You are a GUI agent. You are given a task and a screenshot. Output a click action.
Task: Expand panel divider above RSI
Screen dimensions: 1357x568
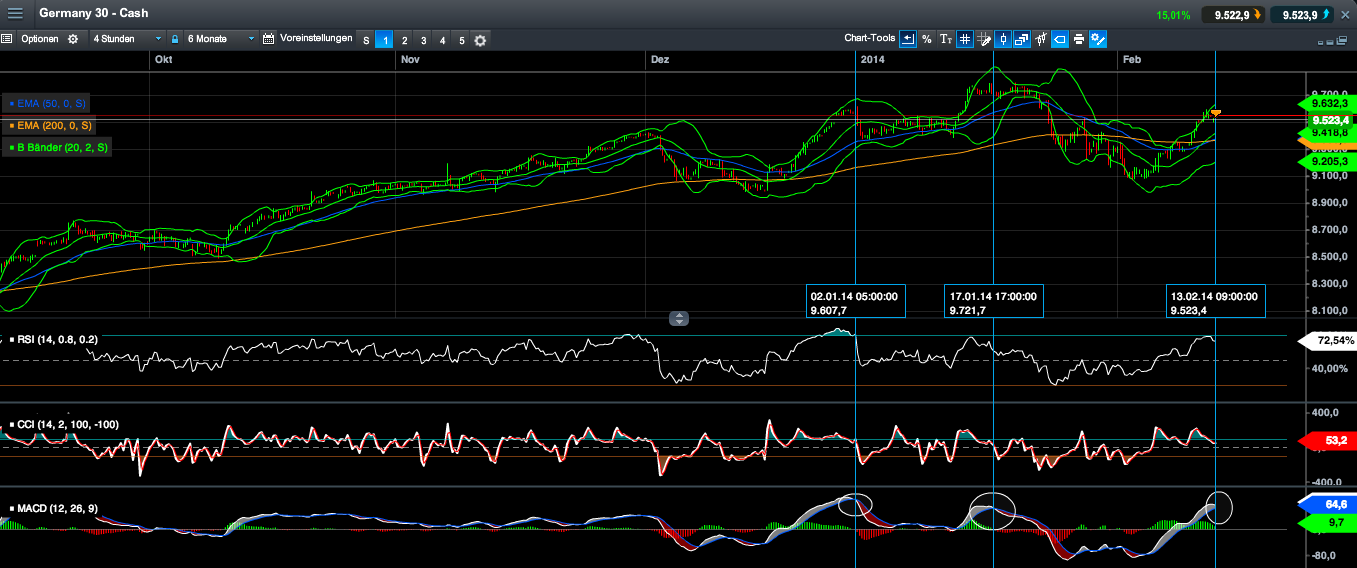click(679, 319)
